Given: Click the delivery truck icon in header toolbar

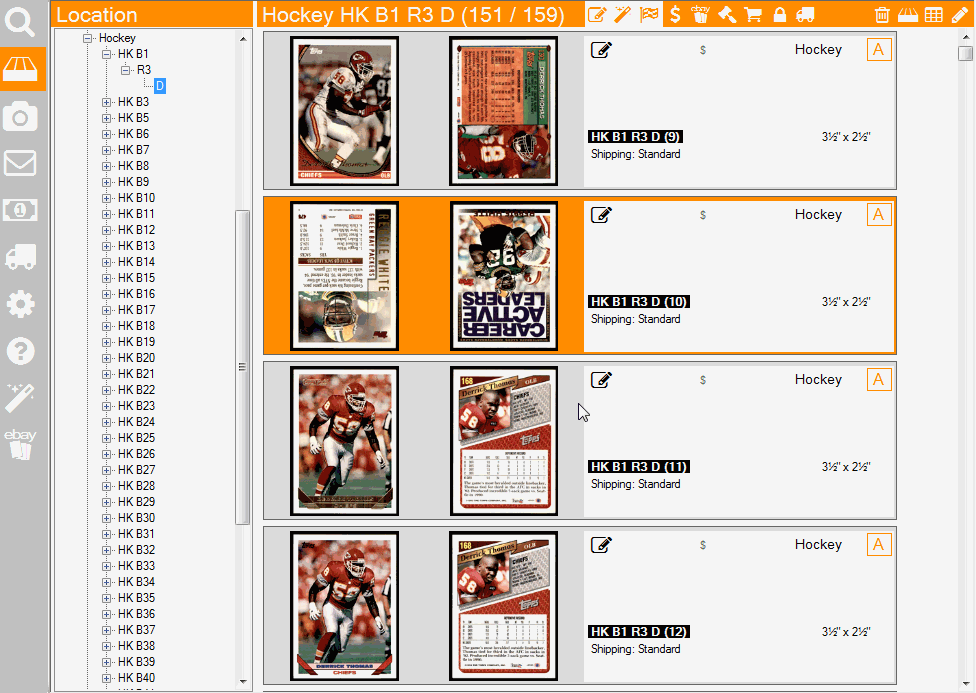Looking at the screenshot, I should [x=805, y=14].
